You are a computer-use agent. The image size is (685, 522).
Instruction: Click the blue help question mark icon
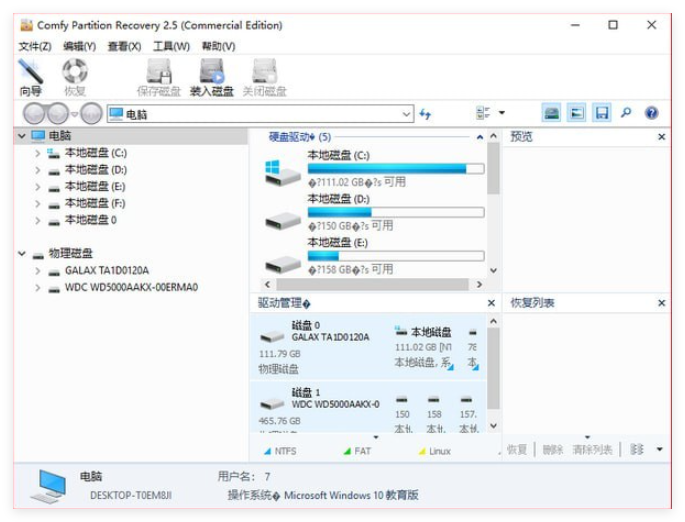651,114
